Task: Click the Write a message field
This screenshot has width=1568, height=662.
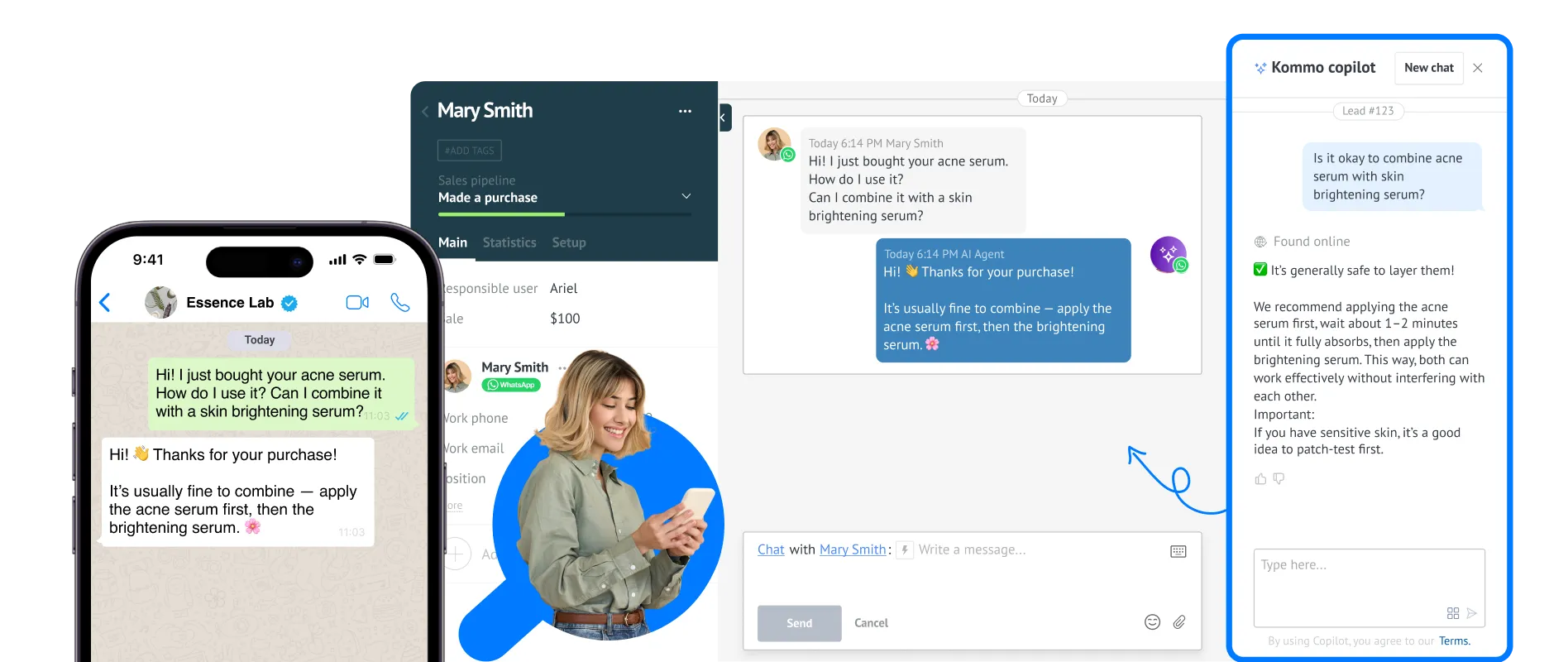Action: point(972,549)
